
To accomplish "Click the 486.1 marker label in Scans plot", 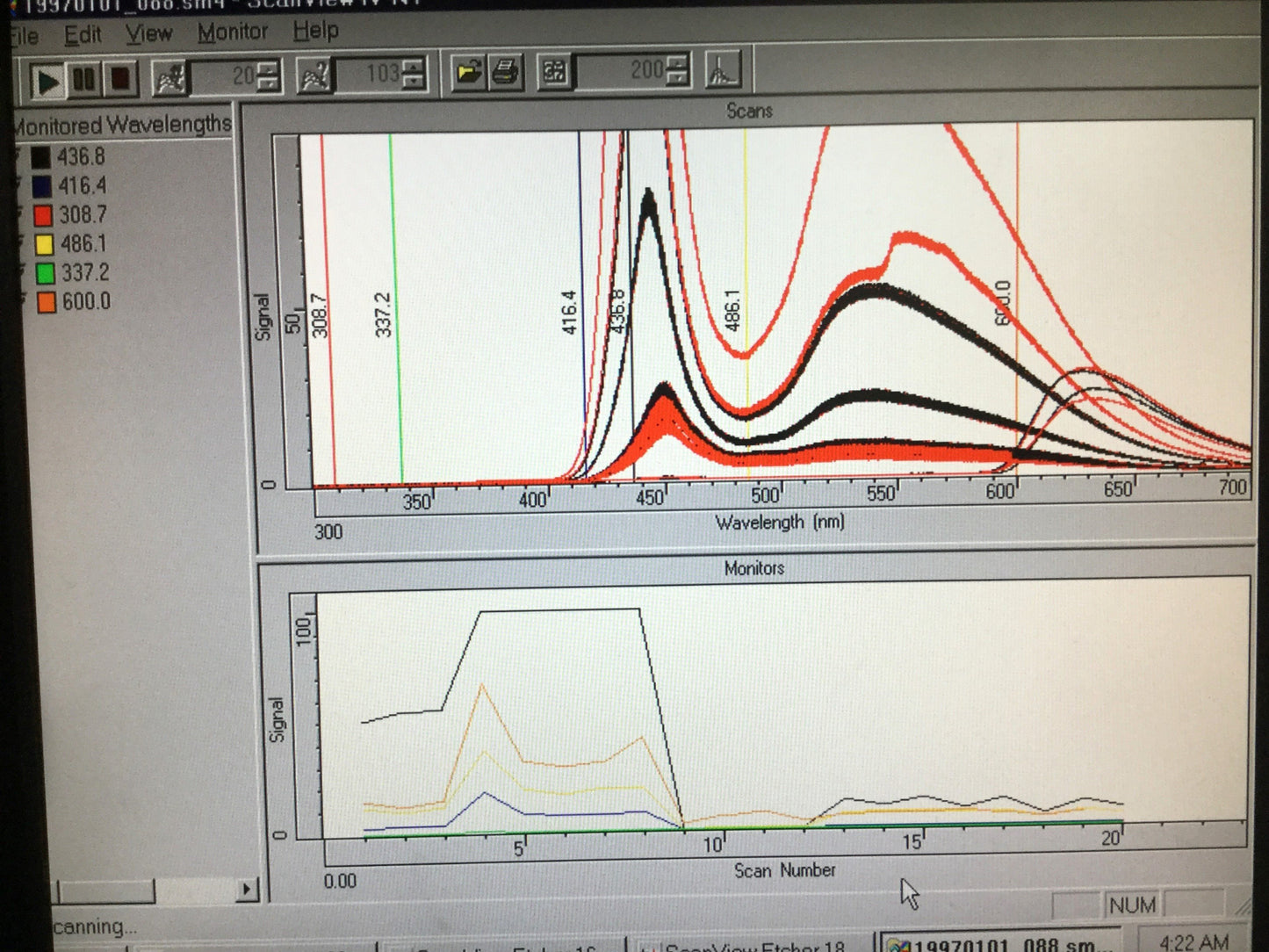I will coord(732,310).
